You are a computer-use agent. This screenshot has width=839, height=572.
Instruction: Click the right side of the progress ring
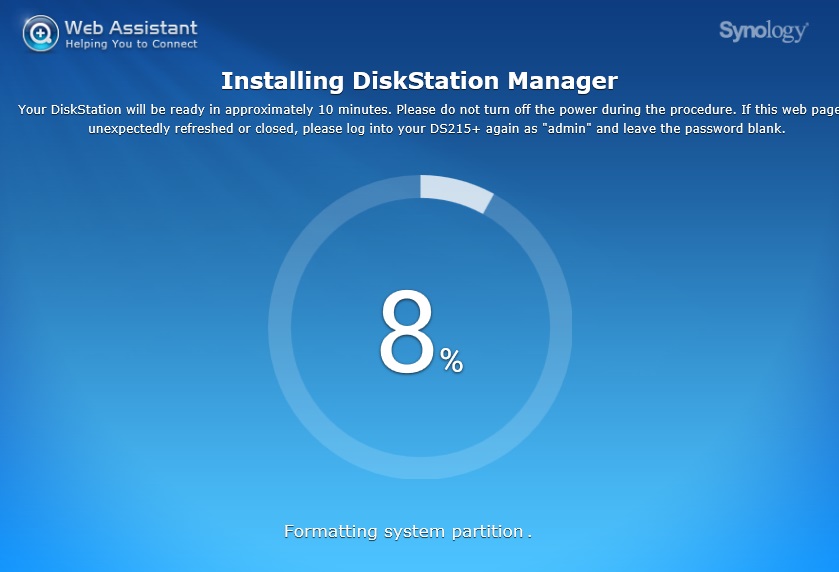(x=562, y=327)
